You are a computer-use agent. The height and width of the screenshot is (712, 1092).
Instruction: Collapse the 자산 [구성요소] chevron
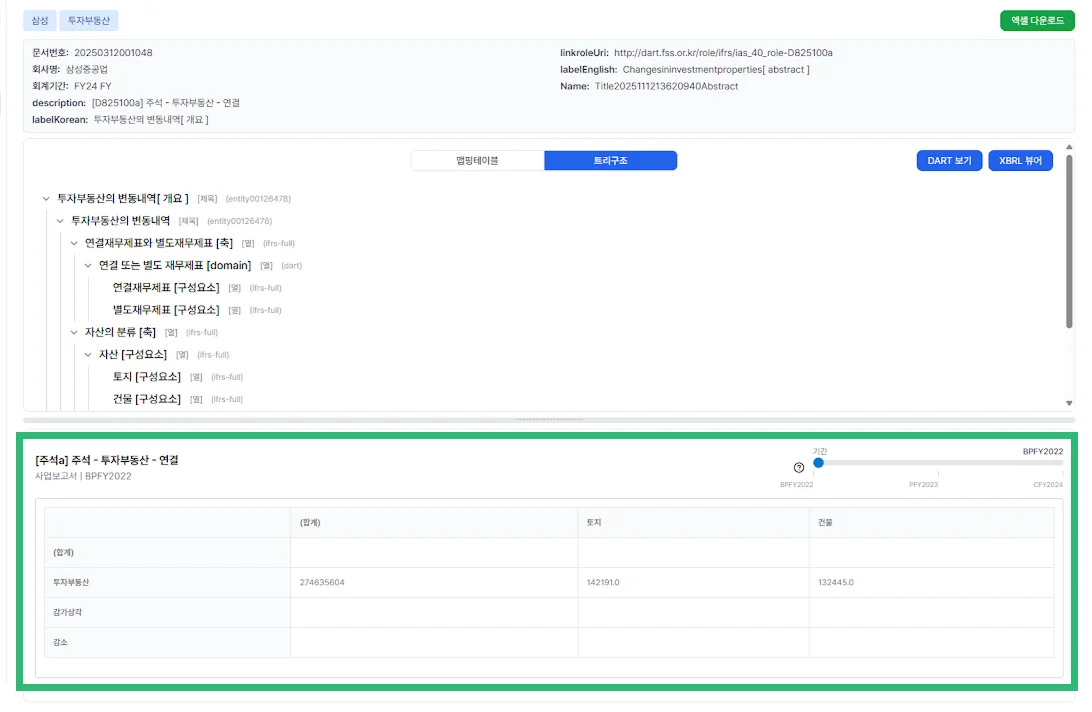pyautogui.click(x=88, y=355)
